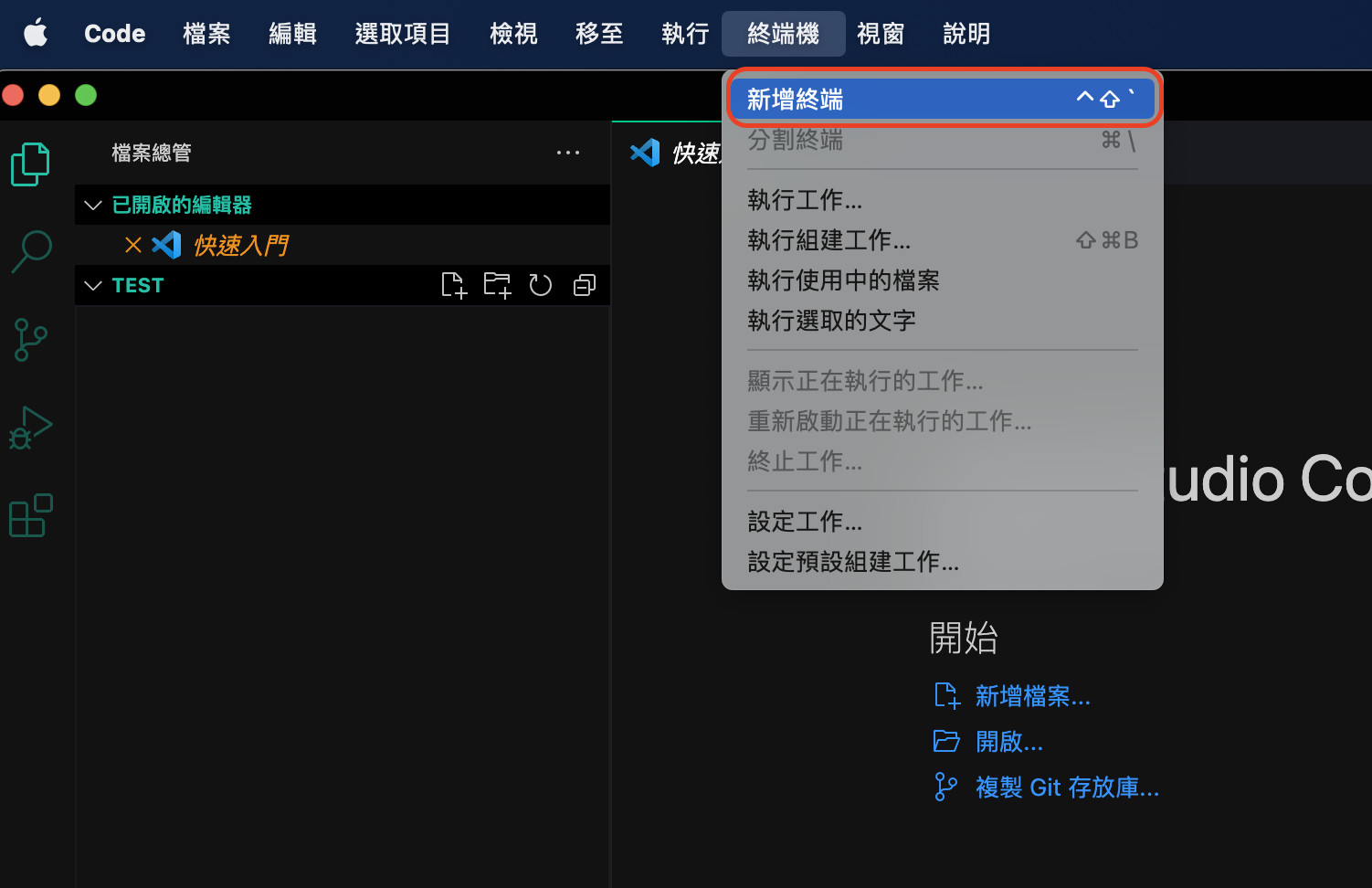Click the 複製 Git 存放庫... link
The width and height of the screenshot is (1372, 888).
pyautogui.click(x=1067, y=787)
